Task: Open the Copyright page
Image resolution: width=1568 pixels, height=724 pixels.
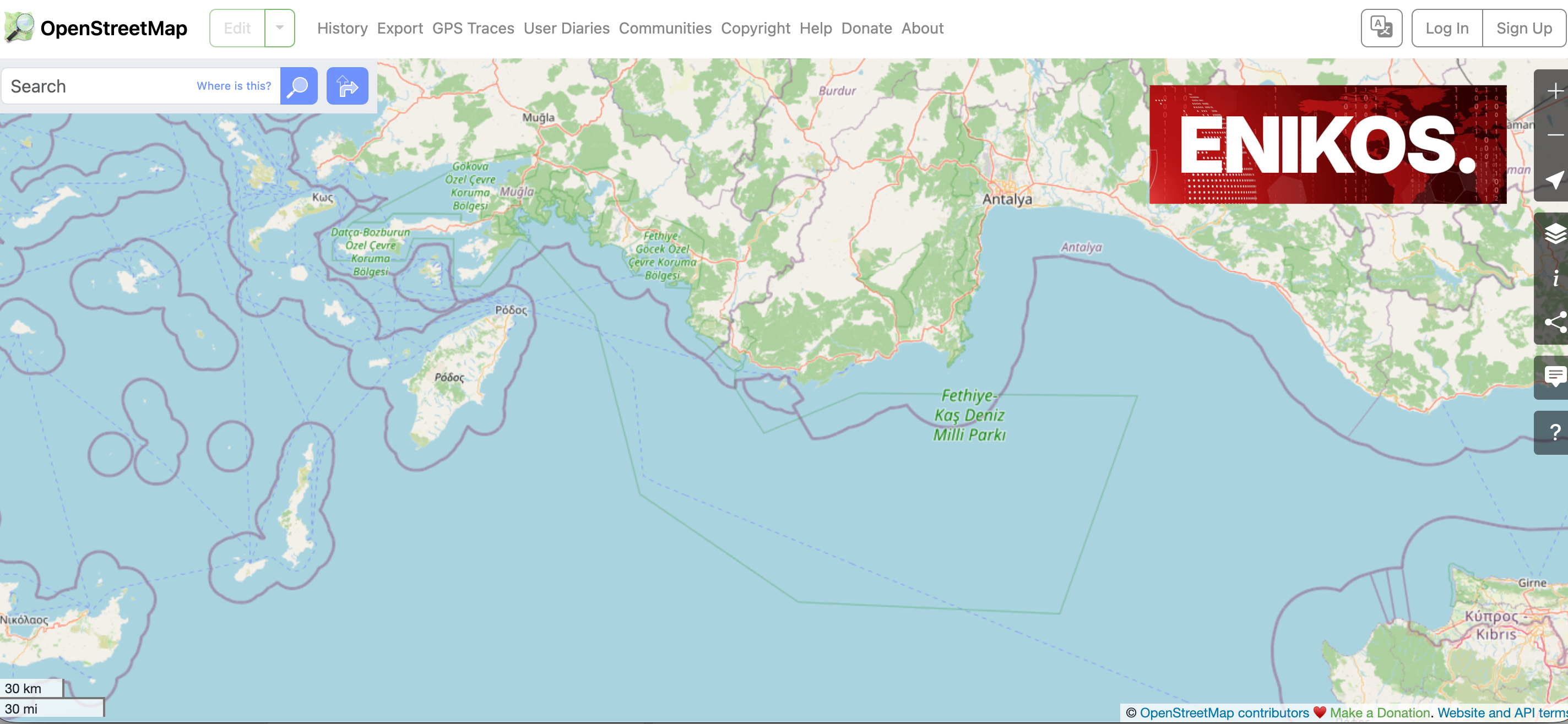Action: [x=756, y=28]
